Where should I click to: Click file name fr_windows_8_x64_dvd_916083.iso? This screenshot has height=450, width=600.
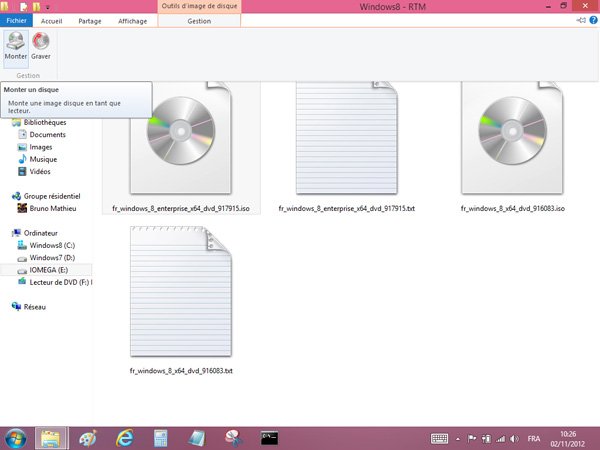pyautogui.click(x=513, y=209)
